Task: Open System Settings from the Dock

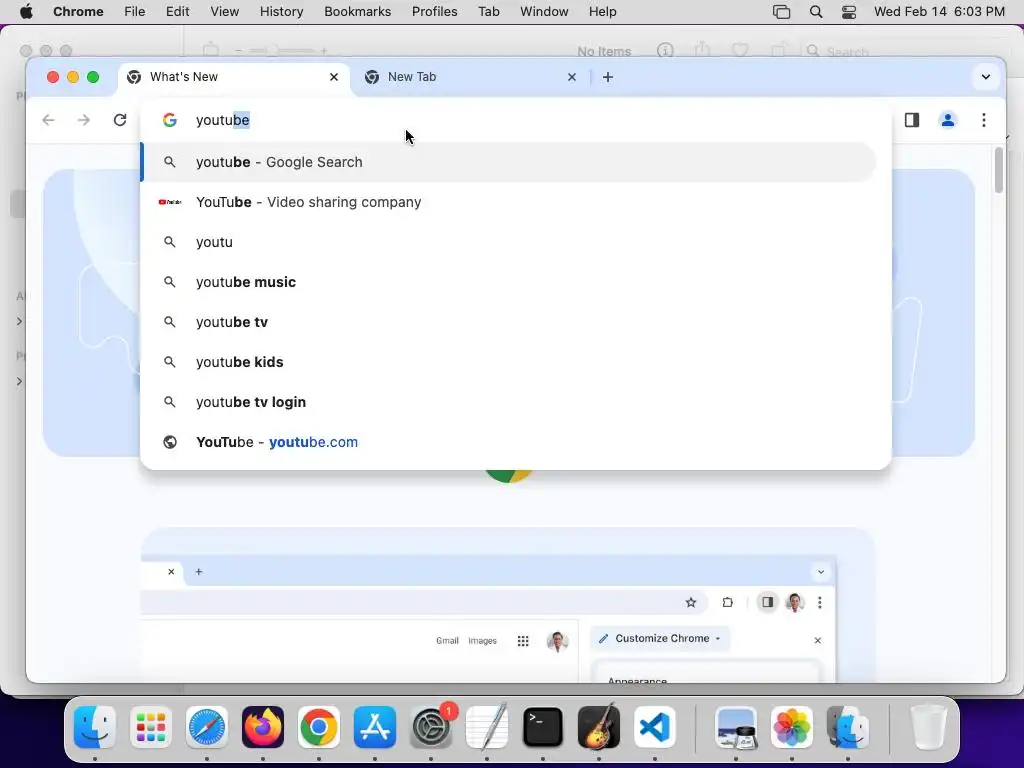Action: [x=431, y=727]
